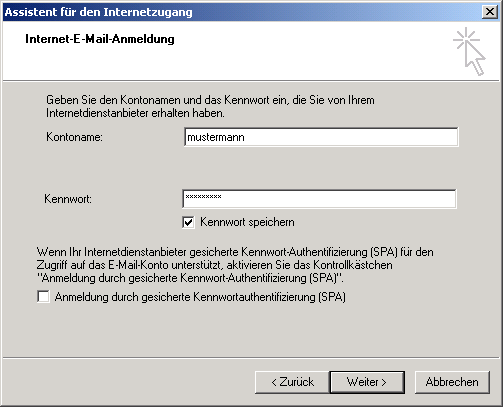Click the 'Internet-E-Mail-Anmeldung' heading
The width and height of the screenshot is (503, 407).
(100, 39)
